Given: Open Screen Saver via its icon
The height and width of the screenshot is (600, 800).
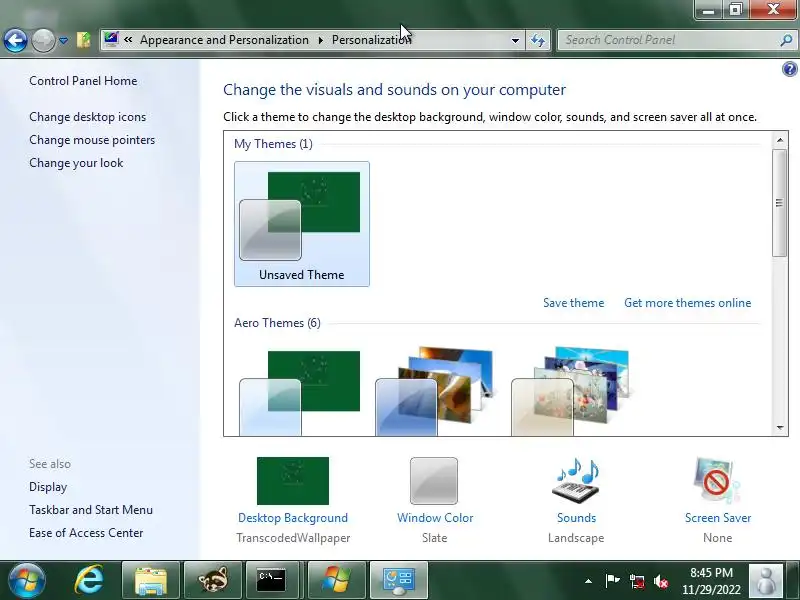Looking at the screenshot, I should click(717, 481).
